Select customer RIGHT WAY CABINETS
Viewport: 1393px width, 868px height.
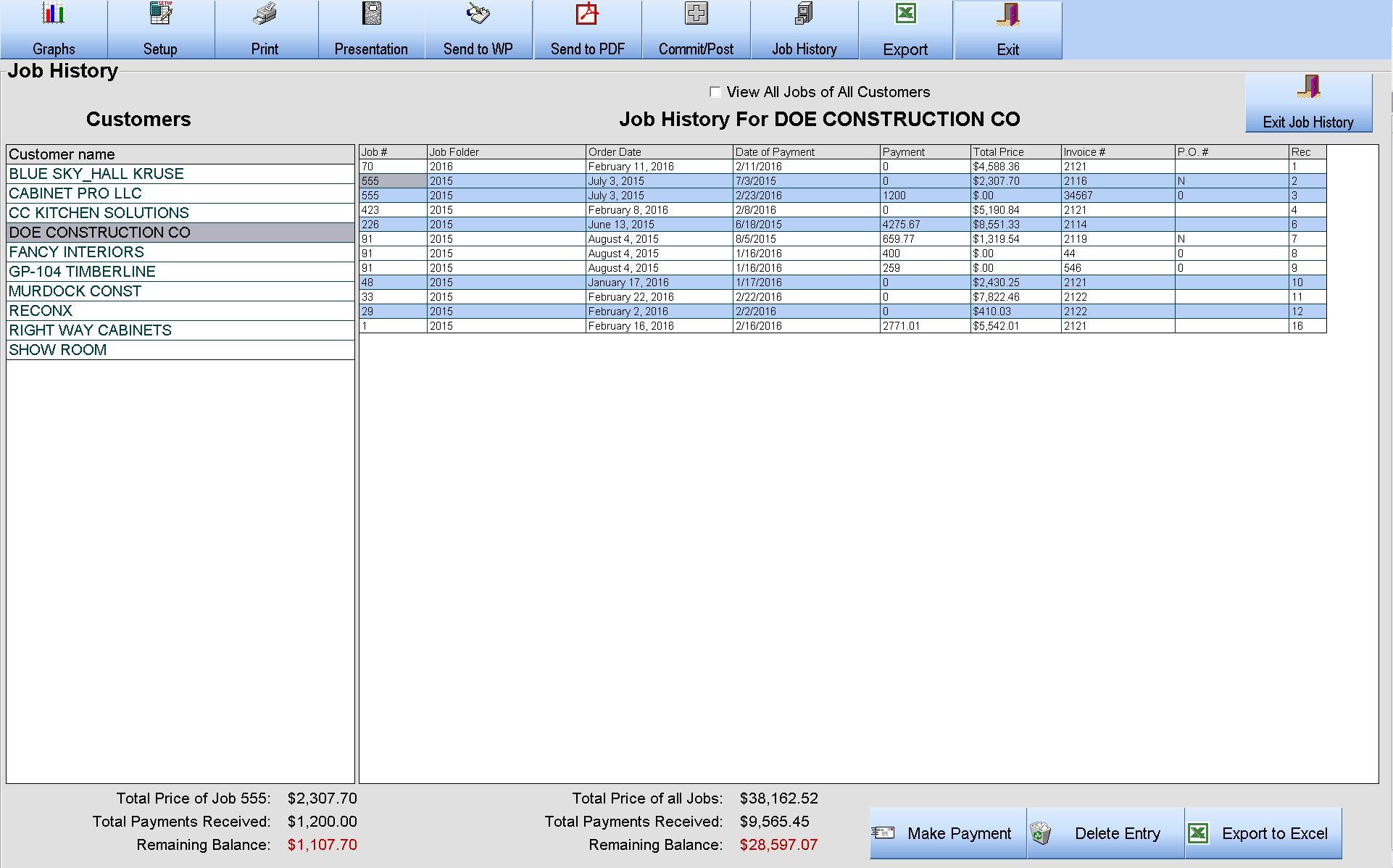(180, 330)
